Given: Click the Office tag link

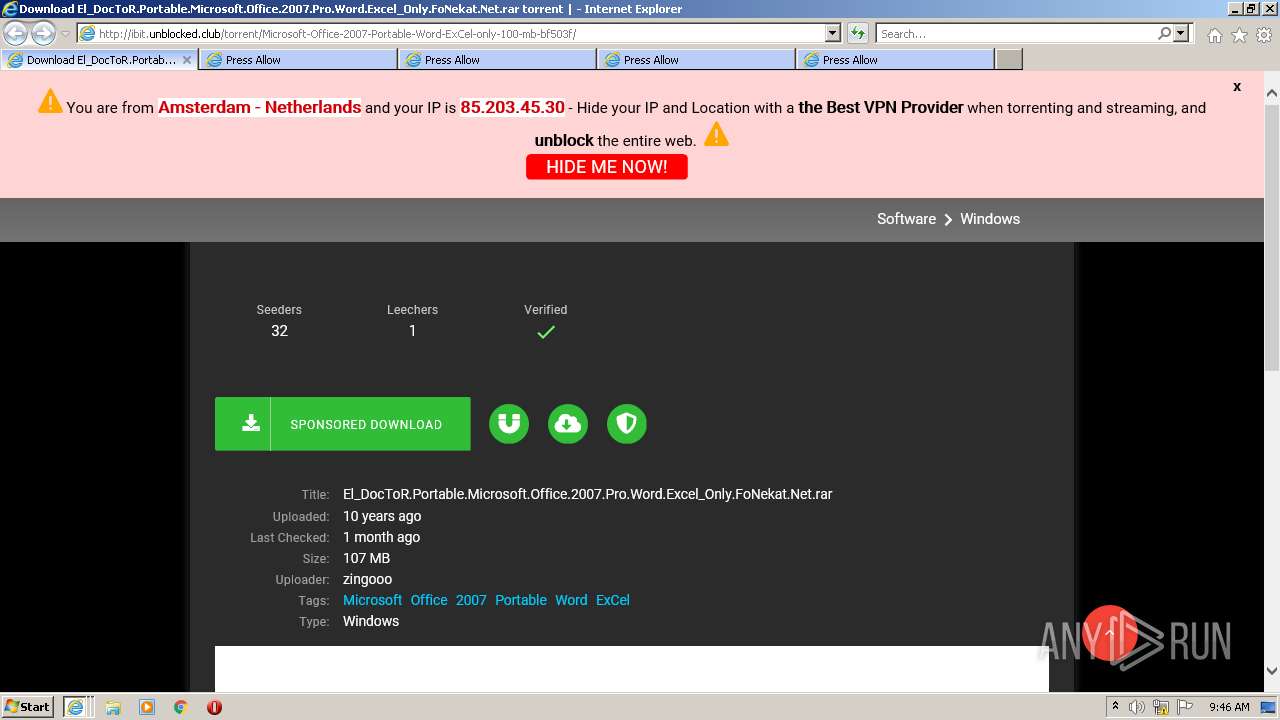Looking at the screenshot, I should pyautogui.click(x=429, y=600).
